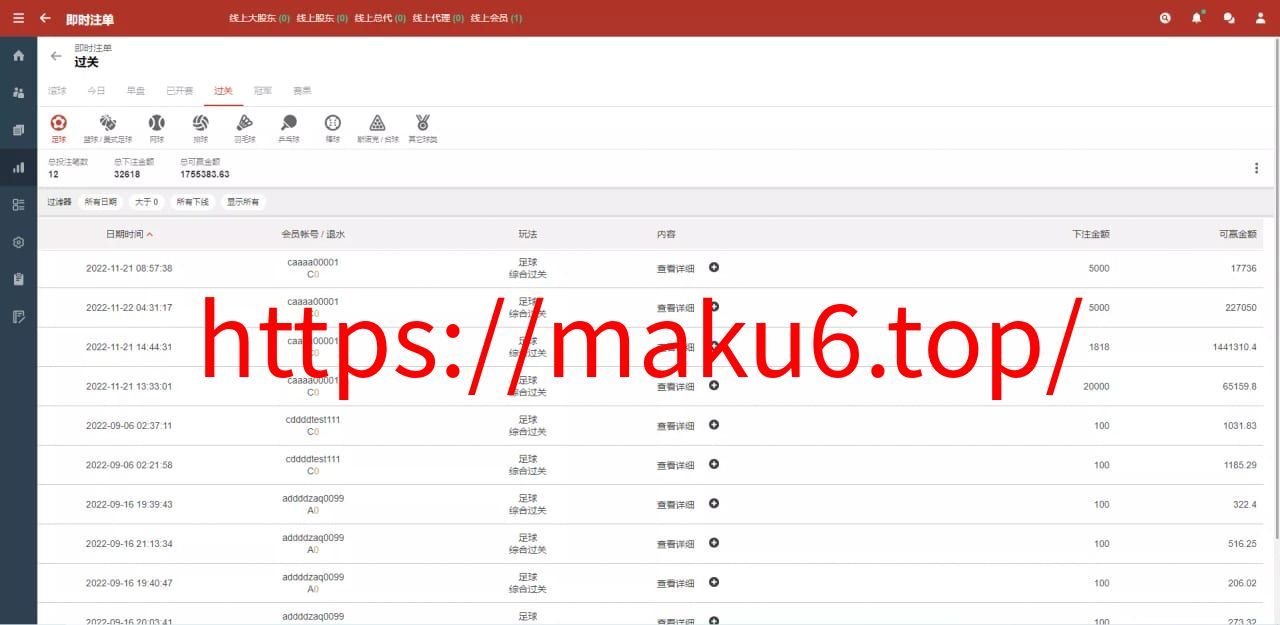
Task: Open 查看详细 for 2022-11-21 08:57:38 bet
Action: (675, 268)
